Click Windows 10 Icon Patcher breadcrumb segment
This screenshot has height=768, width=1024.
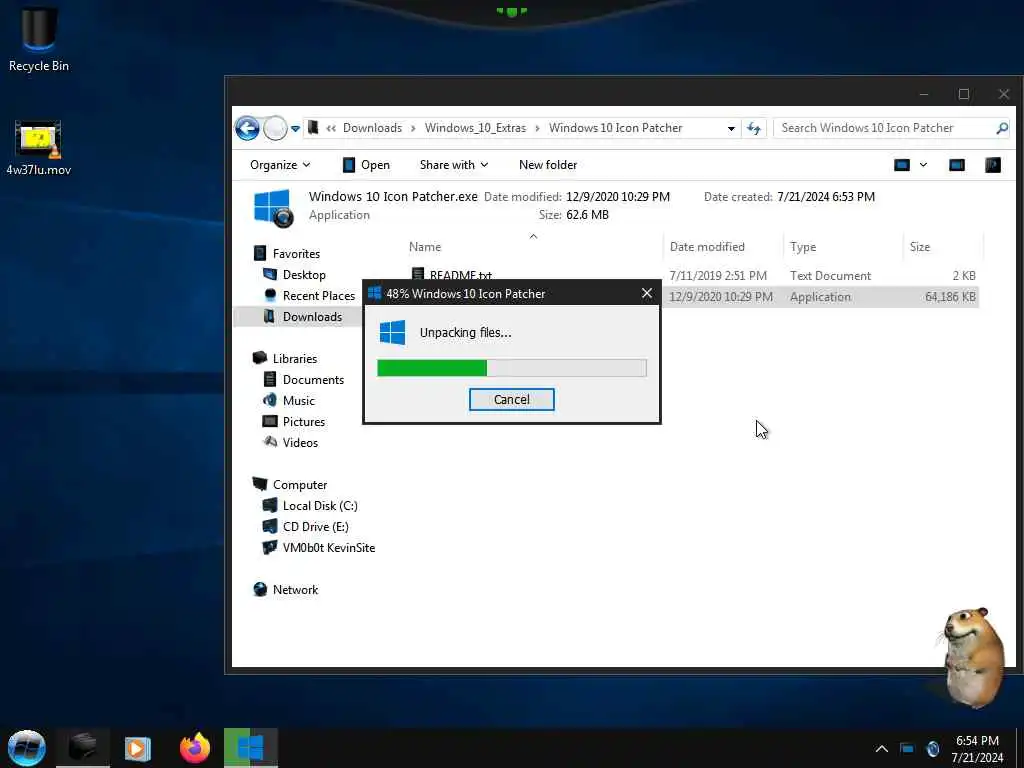[x=615, y=128]
